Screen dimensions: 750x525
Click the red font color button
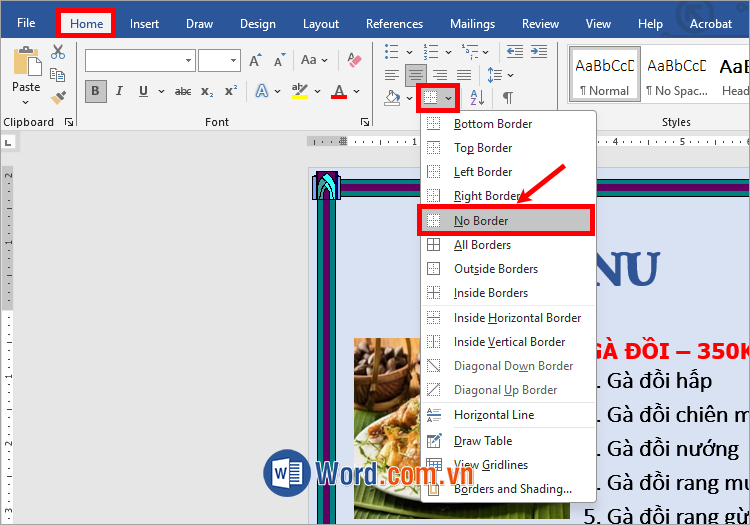[x=339, y=92]
